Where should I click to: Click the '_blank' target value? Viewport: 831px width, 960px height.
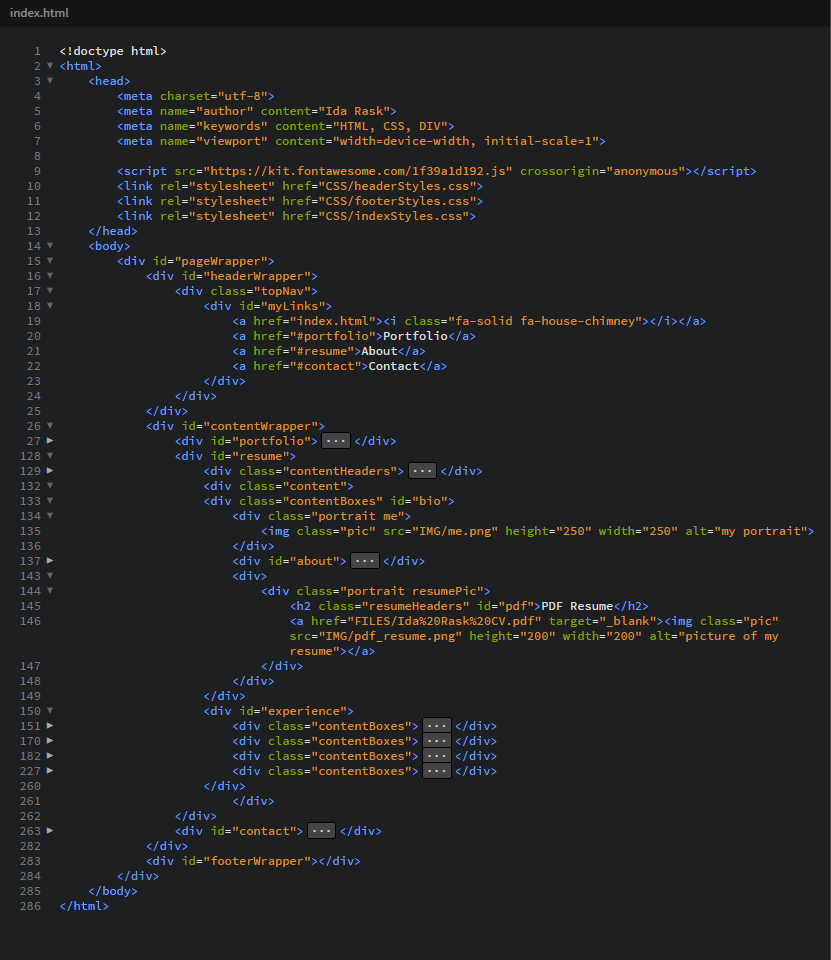point(628,621)
